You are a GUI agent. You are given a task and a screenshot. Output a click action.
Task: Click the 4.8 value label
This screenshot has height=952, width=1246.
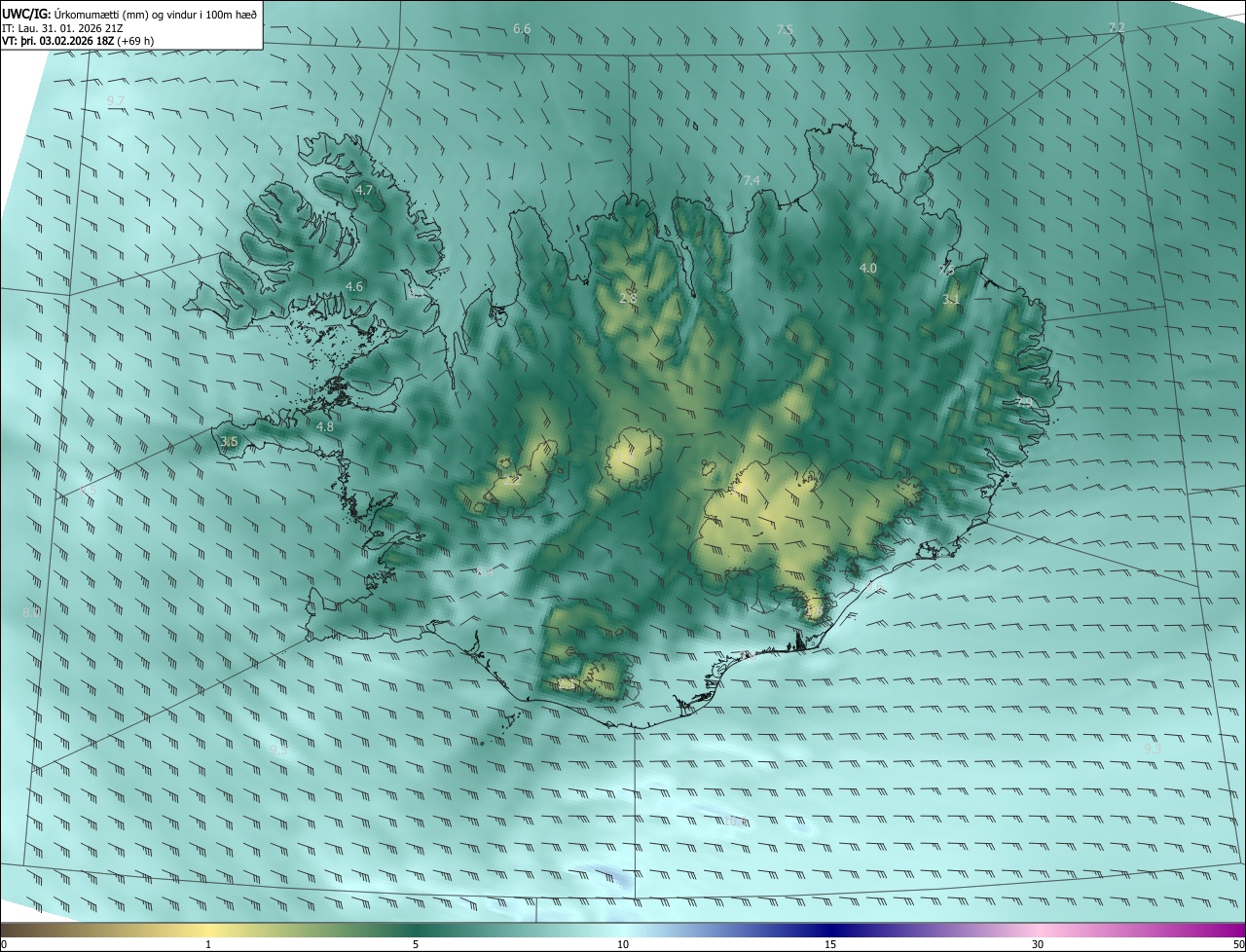coord(325,426)
